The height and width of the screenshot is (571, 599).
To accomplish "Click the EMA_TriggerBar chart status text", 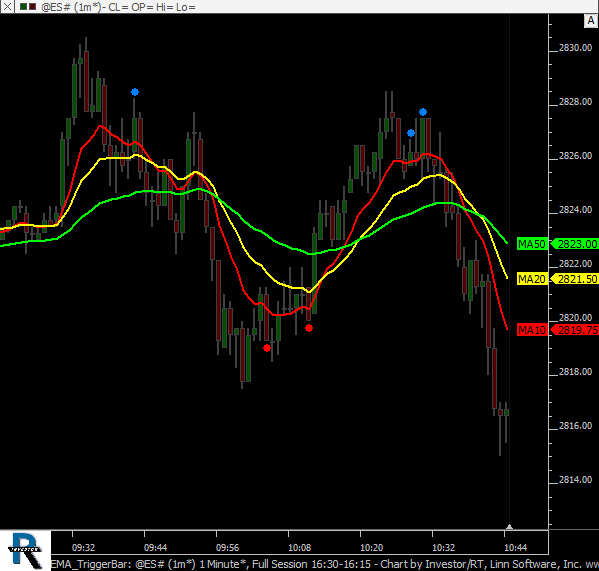I will pos(324,564).
